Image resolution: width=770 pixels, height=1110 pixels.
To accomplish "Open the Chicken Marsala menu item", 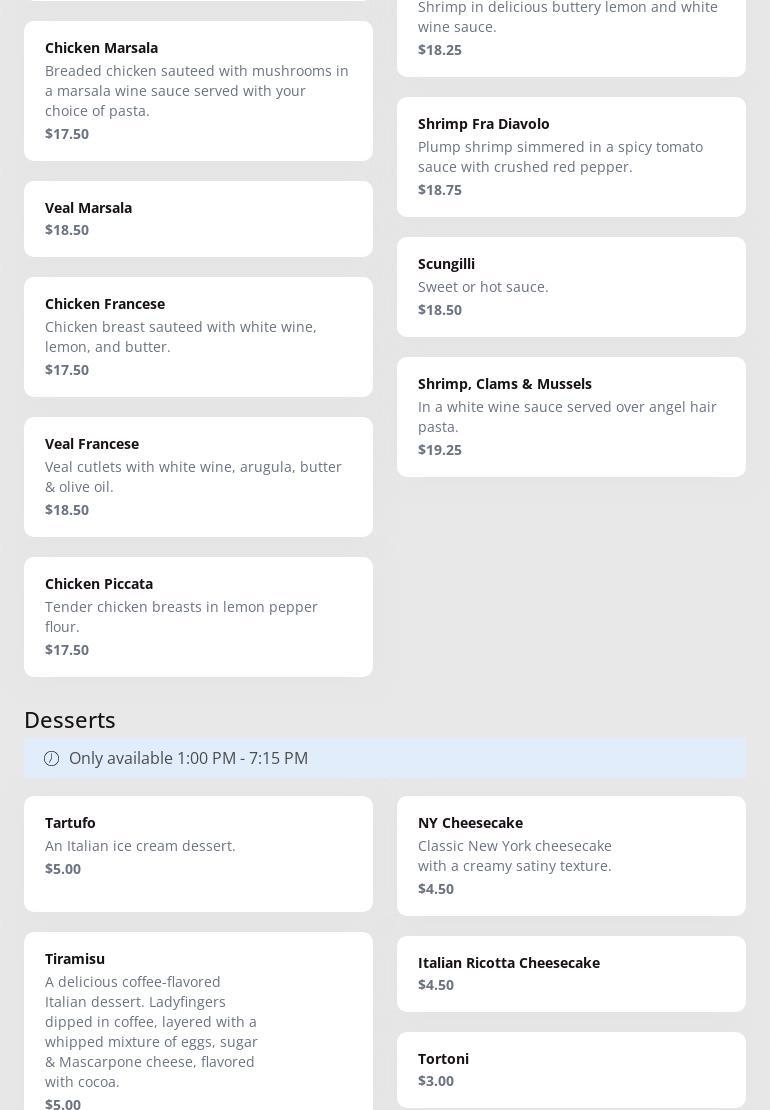I will [198, 90].
